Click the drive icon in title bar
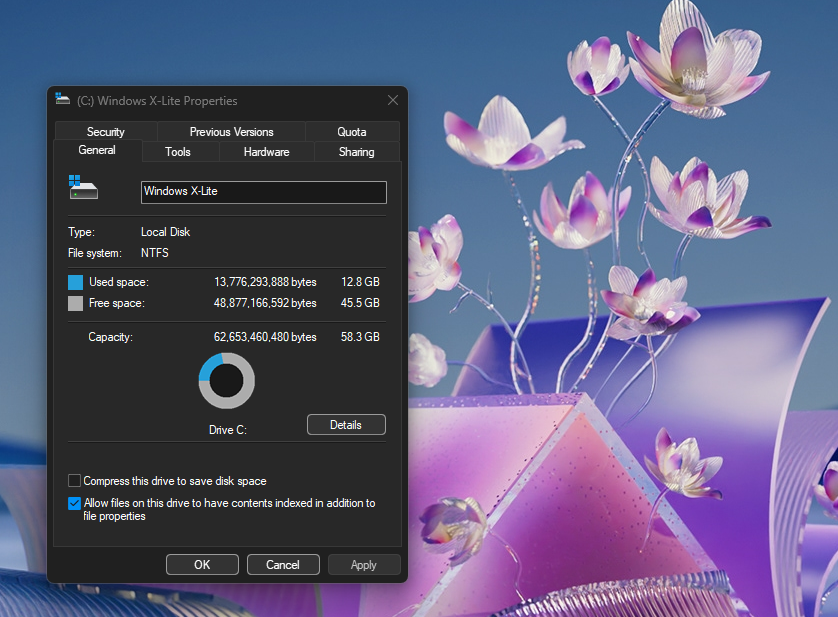 [x=63, y=99]
